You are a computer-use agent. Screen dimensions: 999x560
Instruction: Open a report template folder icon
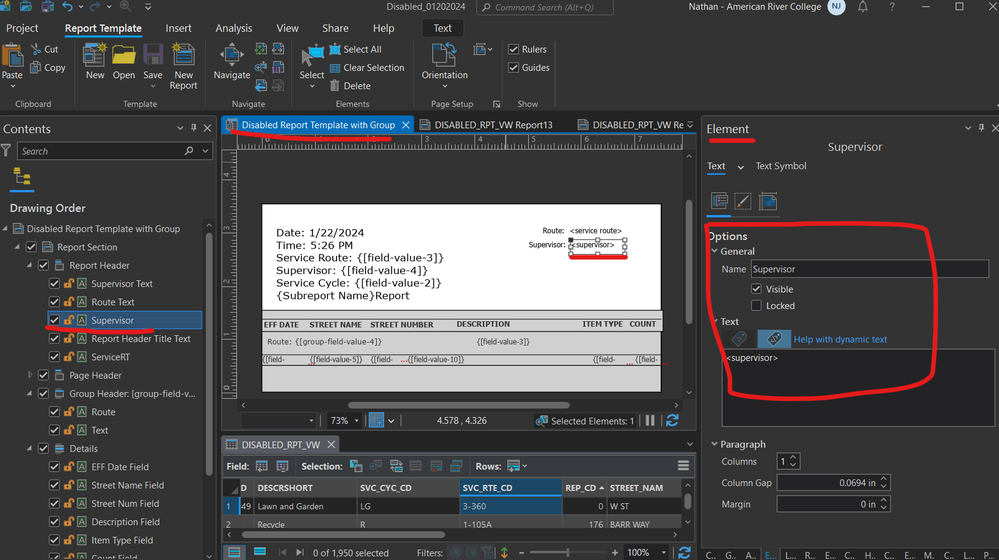(124, 55)
